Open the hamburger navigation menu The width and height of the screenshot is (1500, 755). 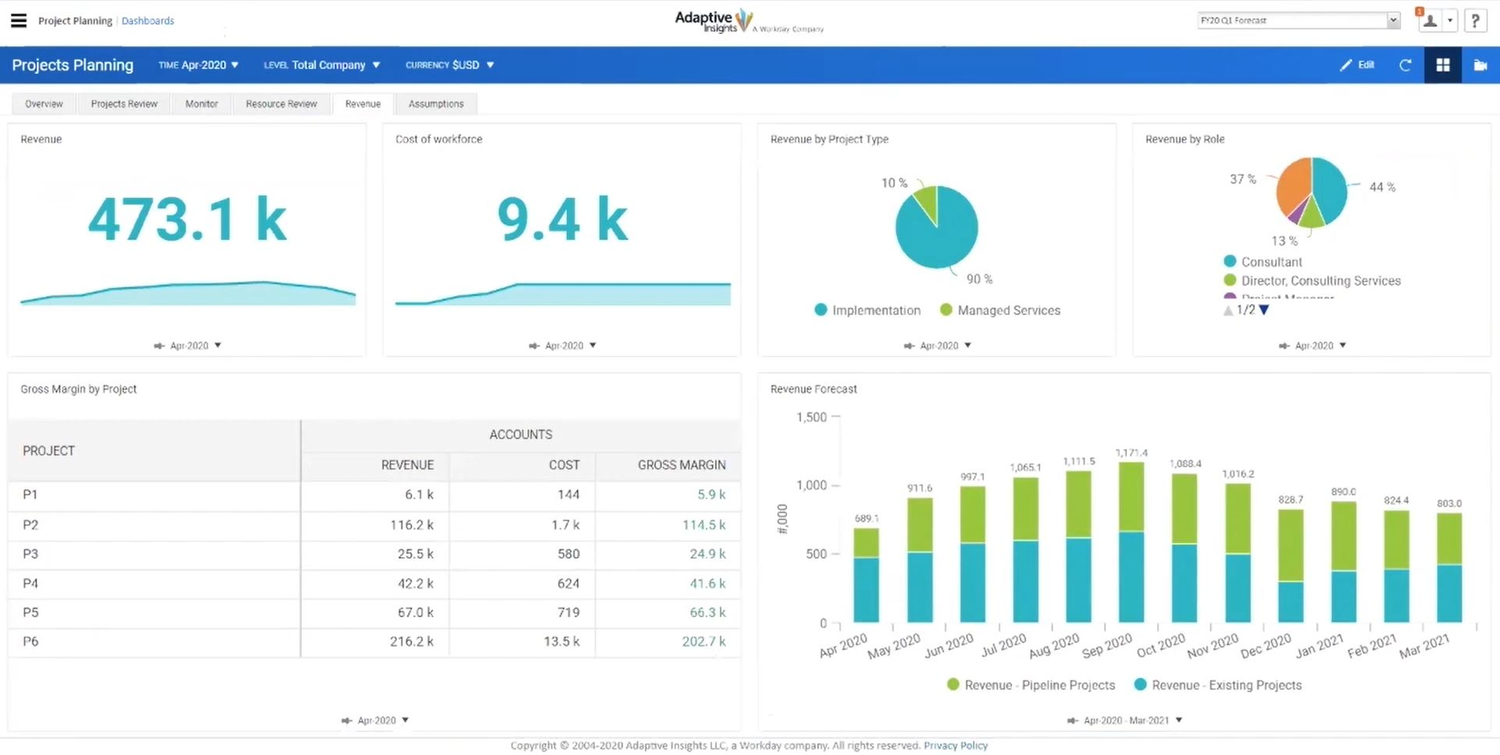click(19, 20)
